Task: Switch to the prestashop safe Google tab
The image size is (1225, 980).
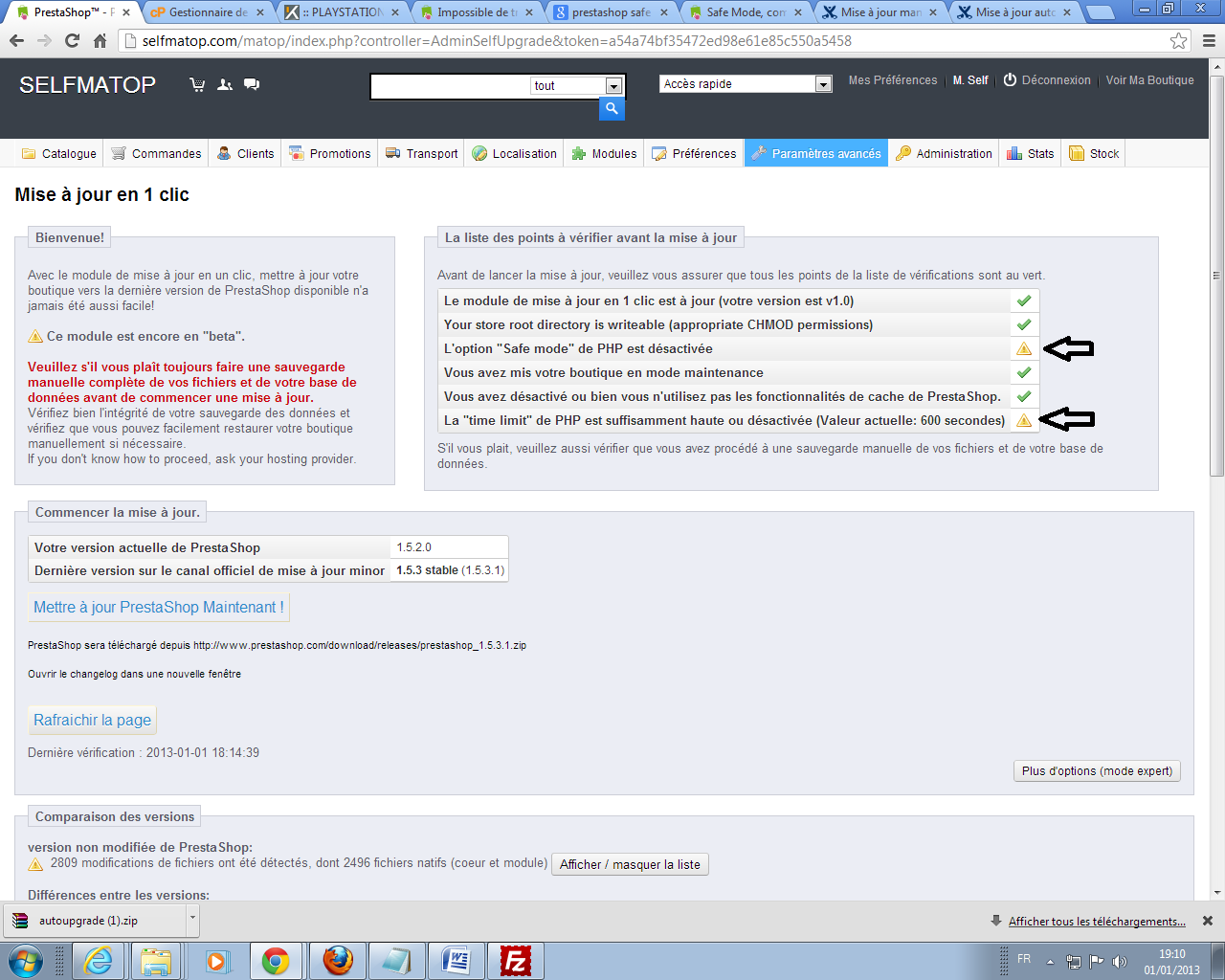Action: click(x=611, y=12)
